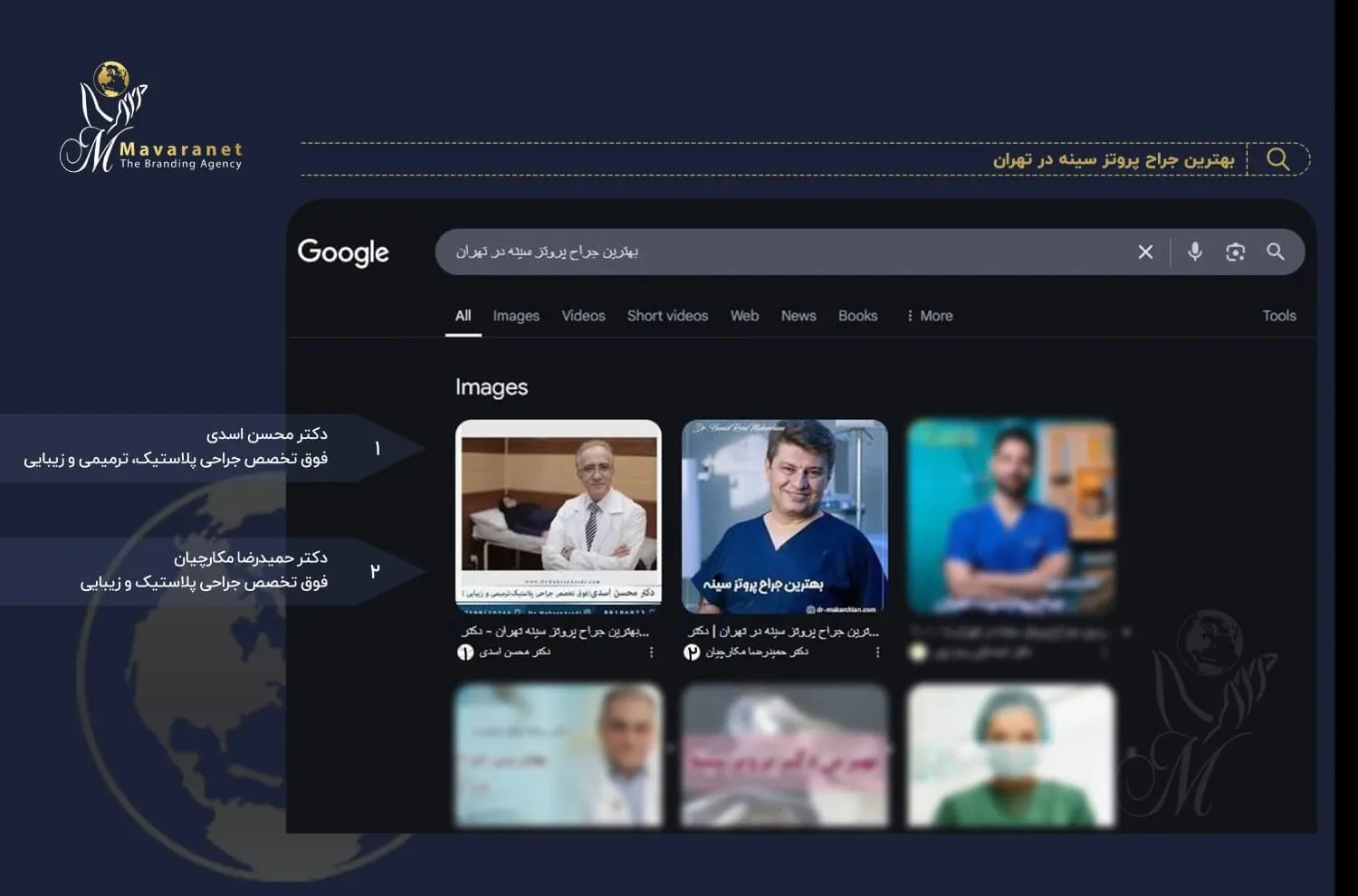
Task: Click the Google logo
Action: (x=343, y=253)
